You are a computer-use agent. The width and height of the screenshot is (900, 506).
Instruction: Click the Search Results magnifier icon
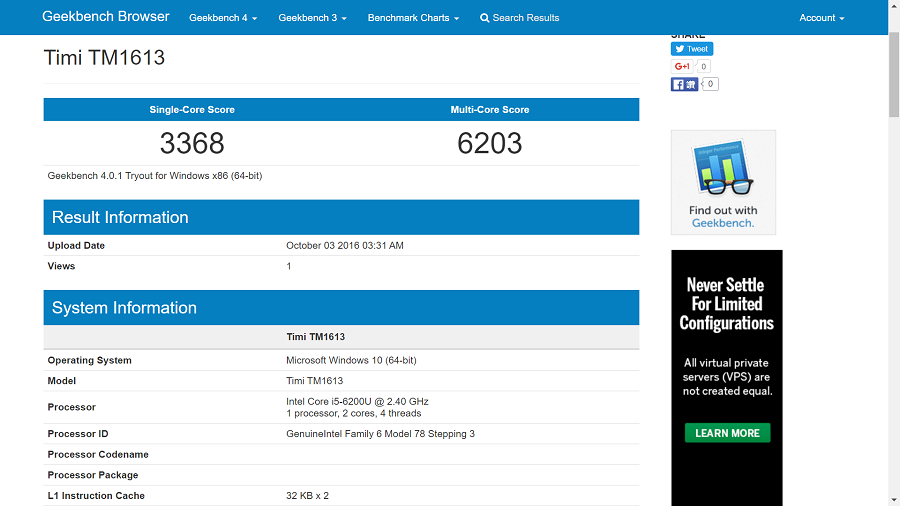point(484,18)
